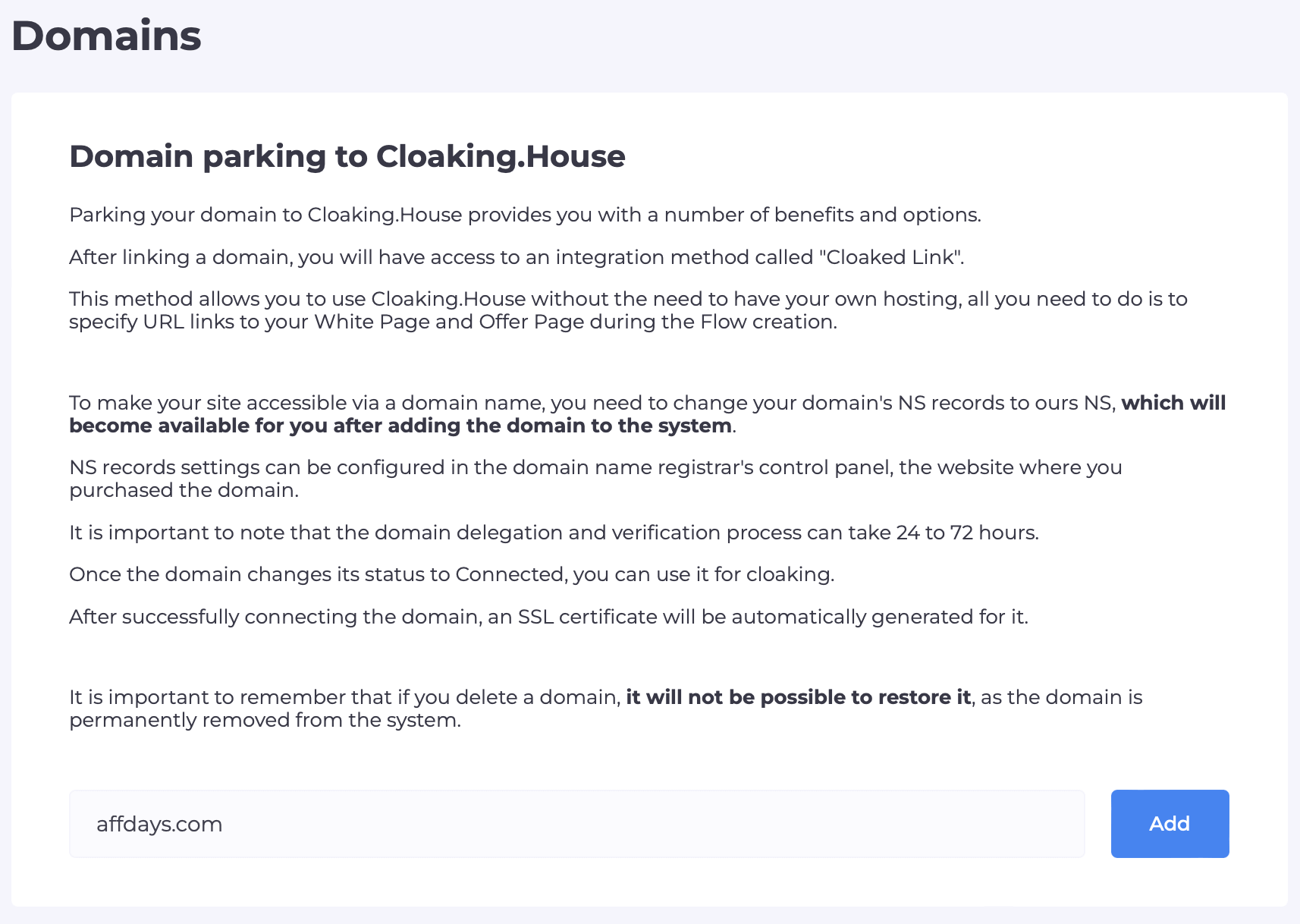Image resolution: width=1300 pixels, height=924 pixels.
Task: Click the sentence mentioning "Cloaked Link"
Action: coord(516,257)
